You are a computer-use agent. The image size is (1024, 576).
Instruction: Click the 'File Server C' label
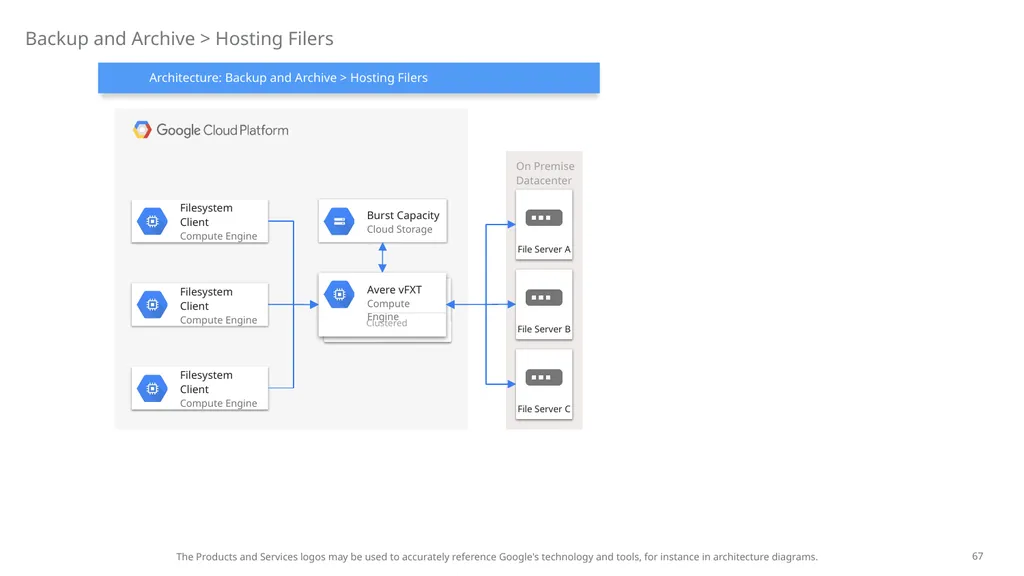[543, 409]
